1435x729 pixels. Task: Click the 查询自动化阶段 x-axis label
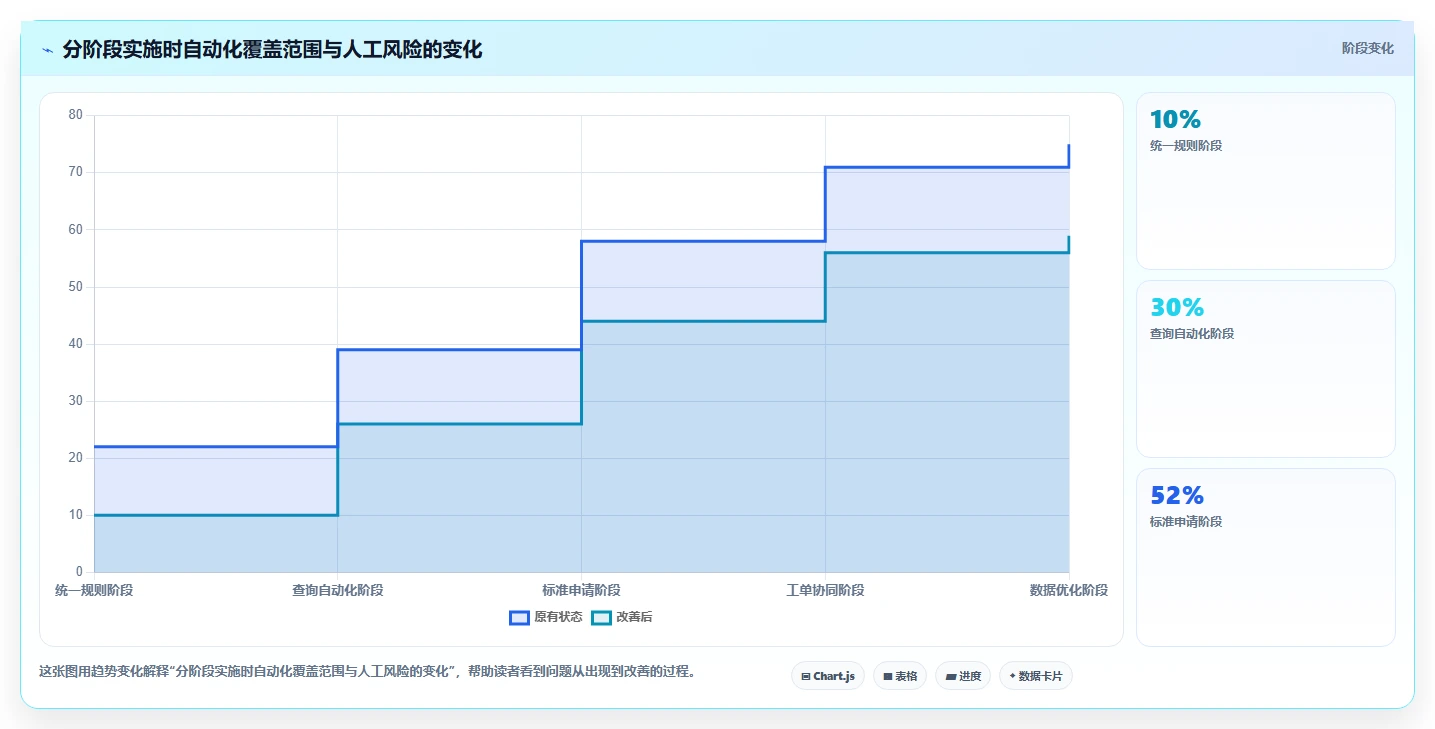tap(338, 590)
